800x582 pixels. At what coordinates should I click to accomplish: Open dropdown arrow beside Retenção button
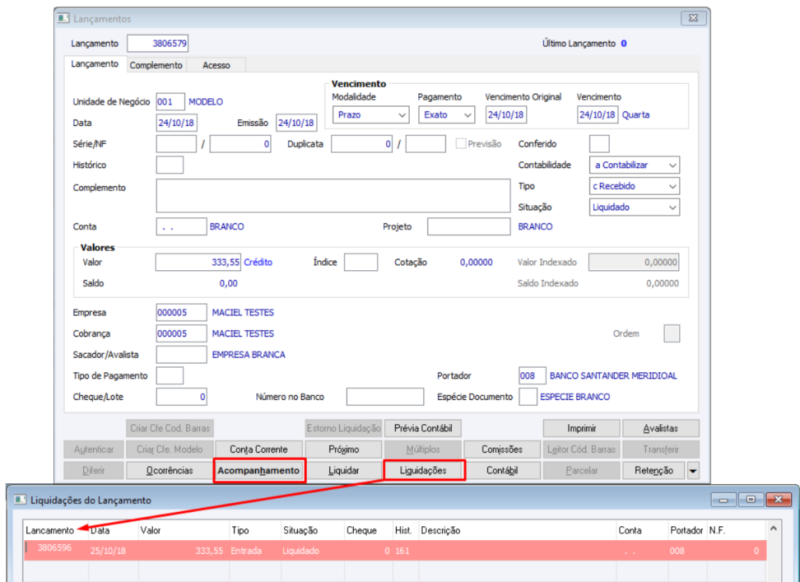click(x=693, y=471)
